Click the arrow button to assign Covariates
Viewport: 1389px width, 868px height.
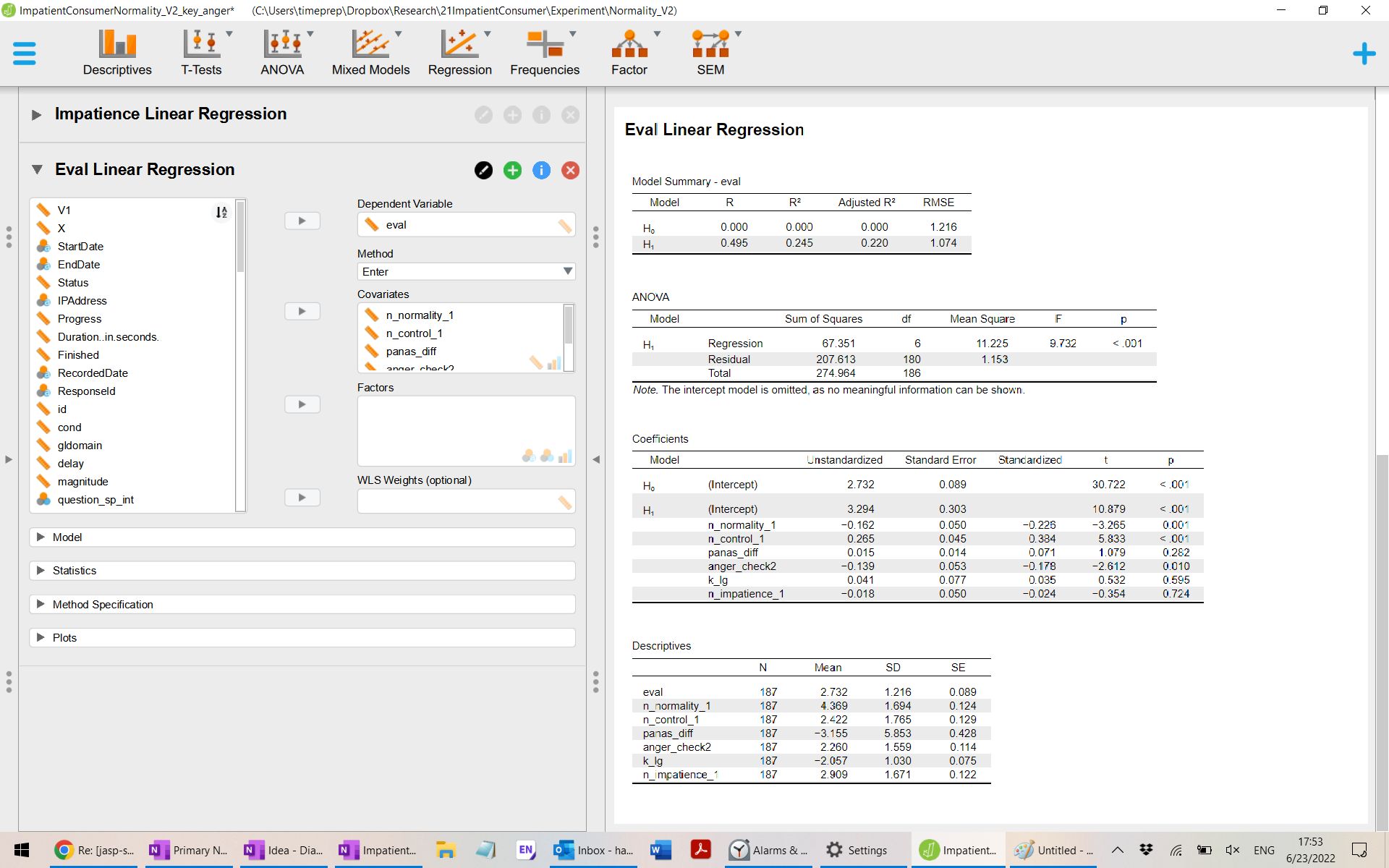(x=302, y=311)
